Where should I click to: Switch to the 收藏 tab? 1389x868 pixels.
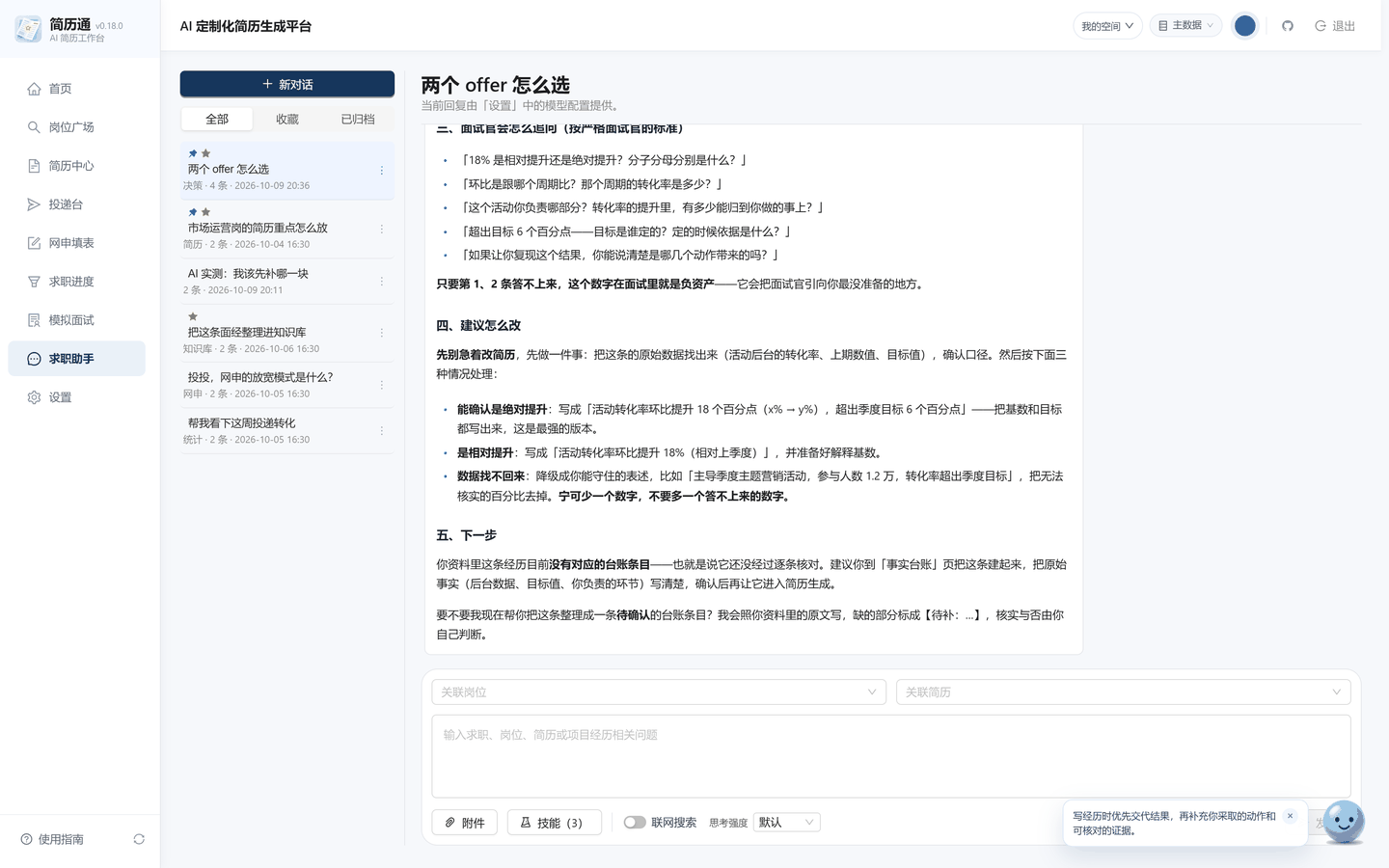(x=287, y=120)
